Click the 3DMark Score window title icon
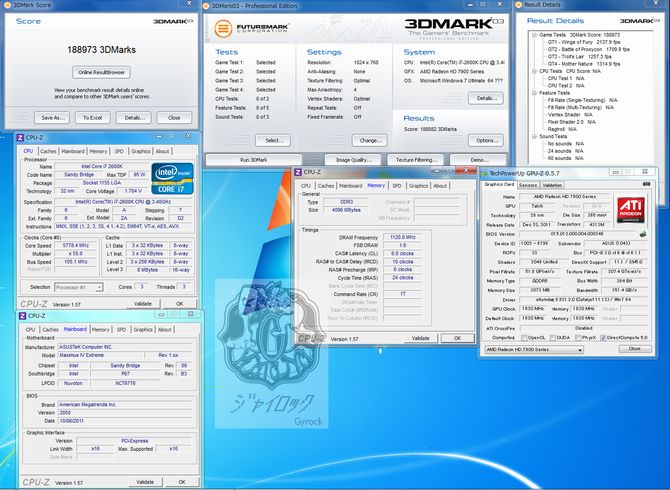The width and height of the screenshot is (670, 490). tap(7, 5)
